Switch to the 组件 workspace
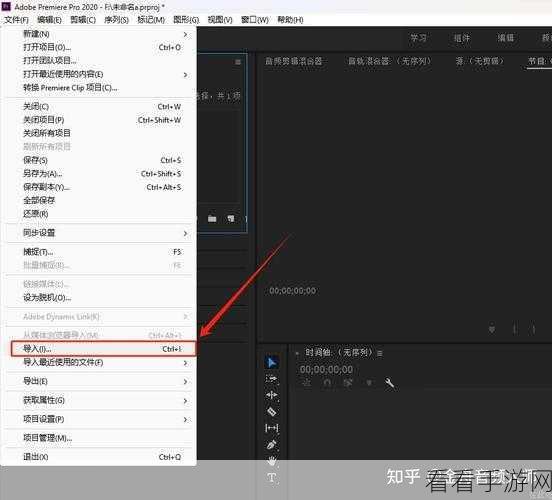The width and height of the screenshot is (552, 500). point(462,37)
